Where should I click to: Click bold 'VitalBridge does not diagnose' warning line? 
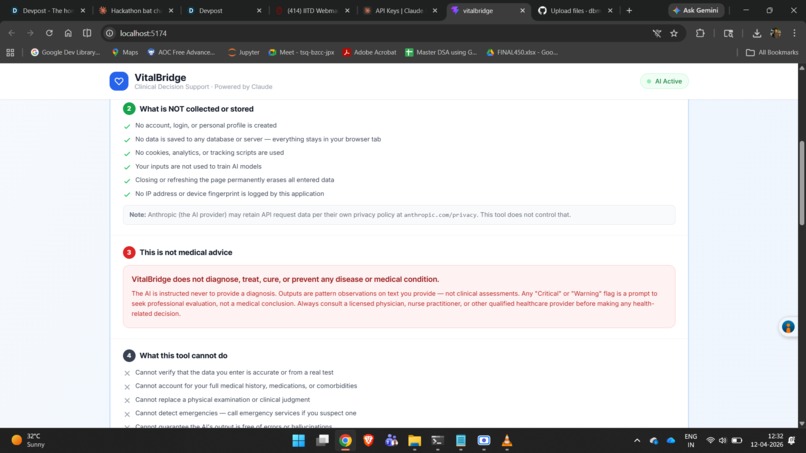(x=285, y=279)
